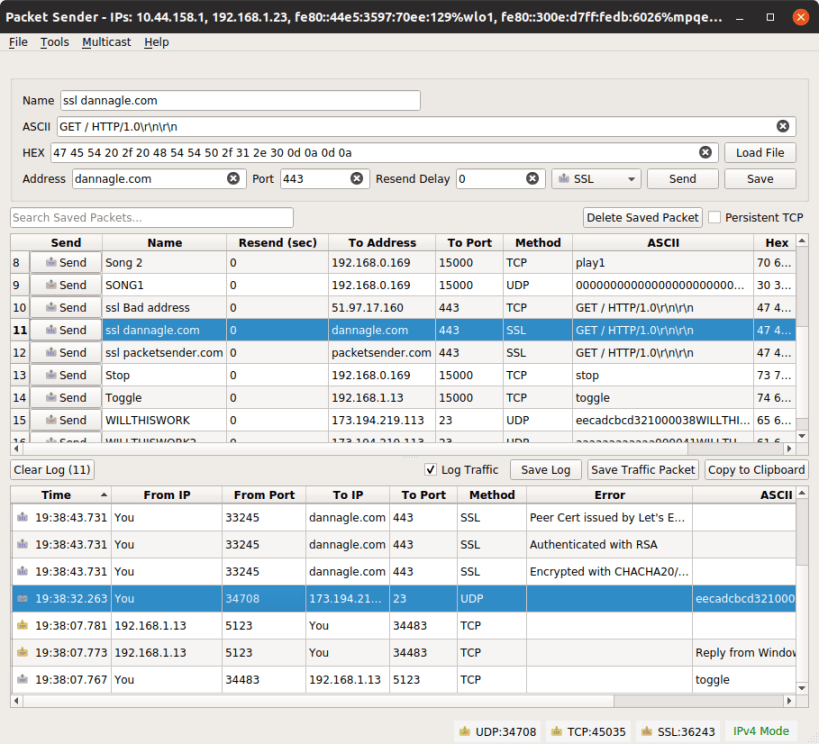Screen dimensions: 819x744
Task: Send the saved packet 'Toggle'
Action: (x=66, y=397)
